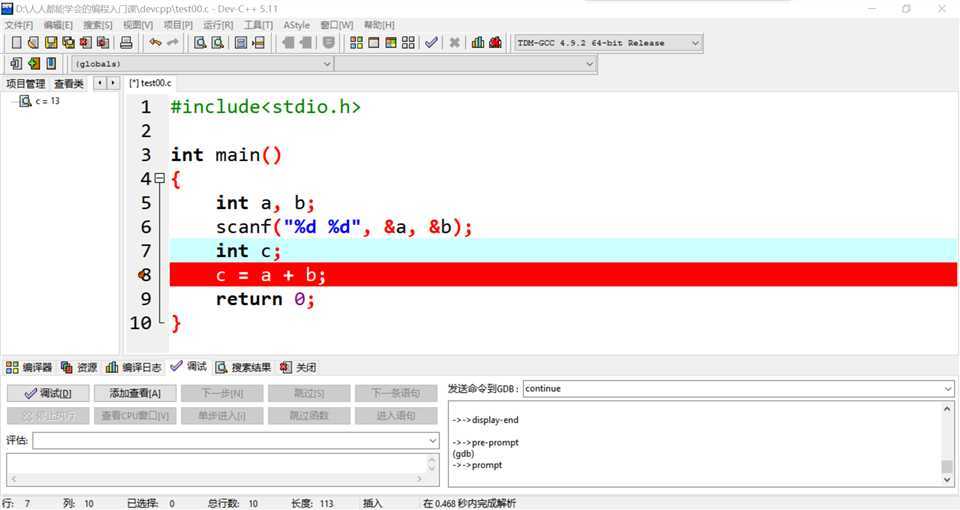Click the 添加查看[A] button
This screenshot has width=960, height=510.
[x=135, y=393]
